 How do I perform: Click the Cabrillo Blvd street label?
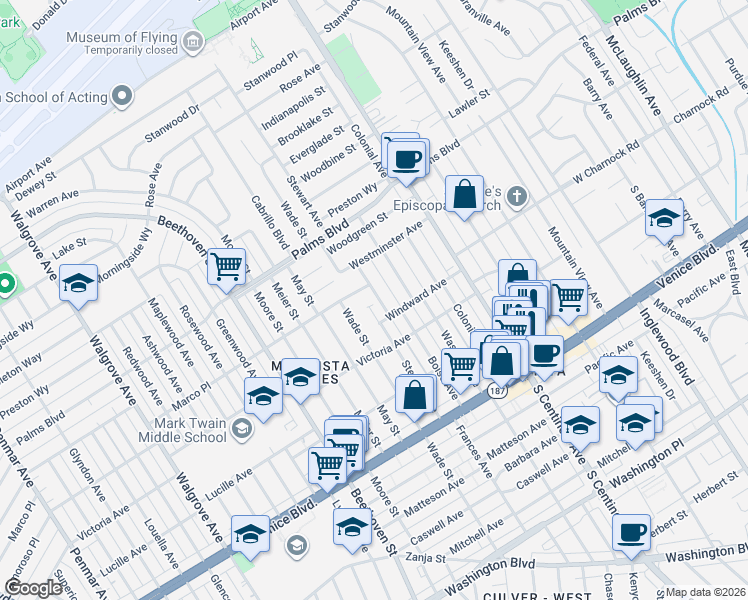270,222
